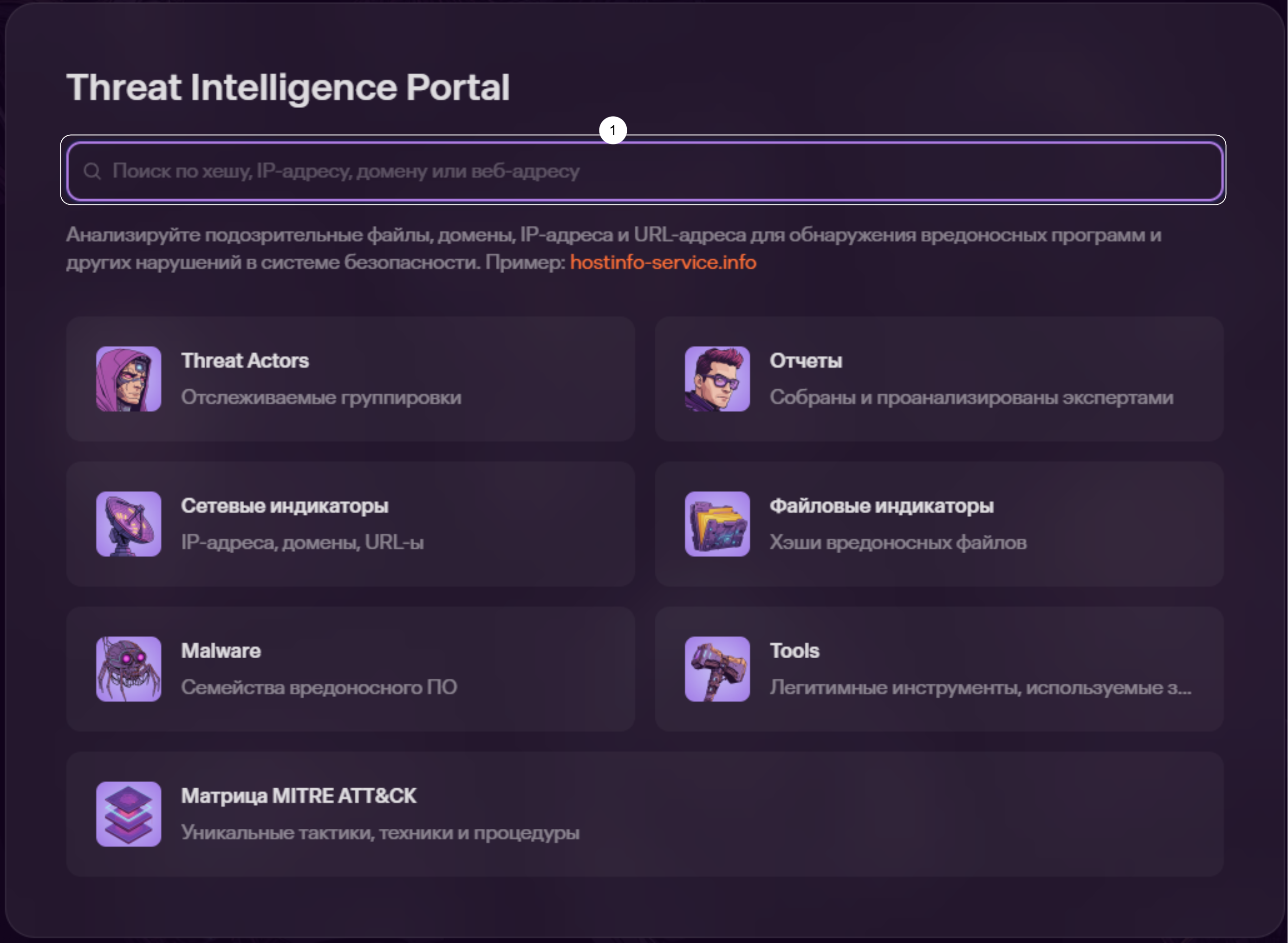Click the magnifier icon in search bar
This screenshot has height=943, width=1288.
pos(92,171)
